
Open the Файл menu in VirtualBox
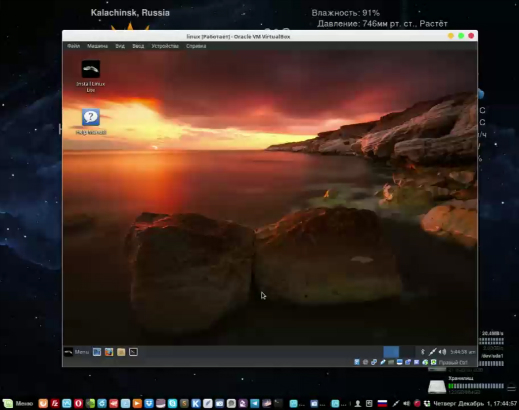coord(73,46)
